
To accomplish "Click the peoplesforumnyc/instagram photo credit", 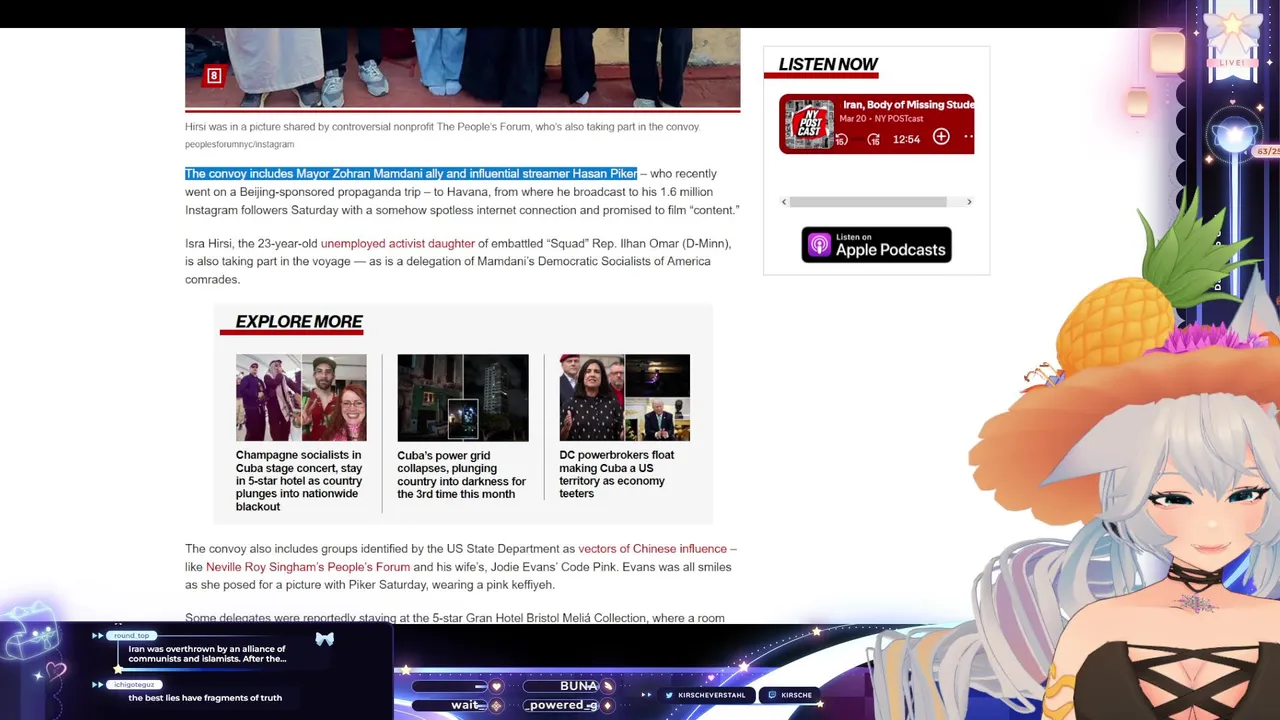I will click(x=239, y=145).
